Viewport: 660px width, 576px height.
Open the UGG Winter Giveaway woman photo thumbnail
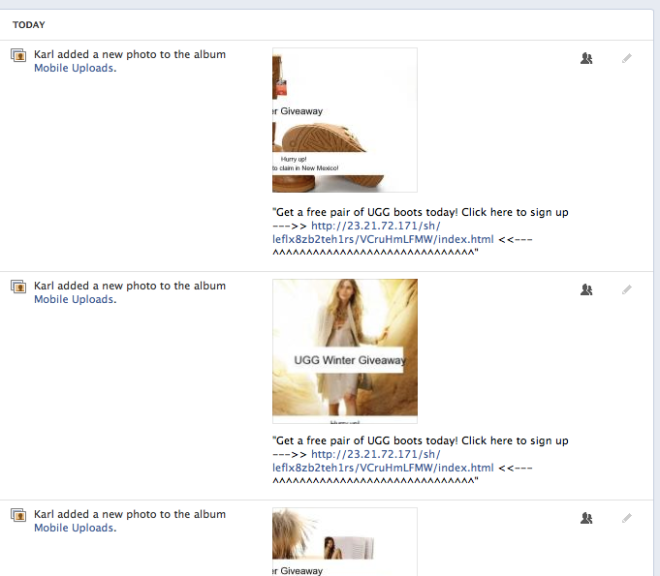click(x=345, y=351)
